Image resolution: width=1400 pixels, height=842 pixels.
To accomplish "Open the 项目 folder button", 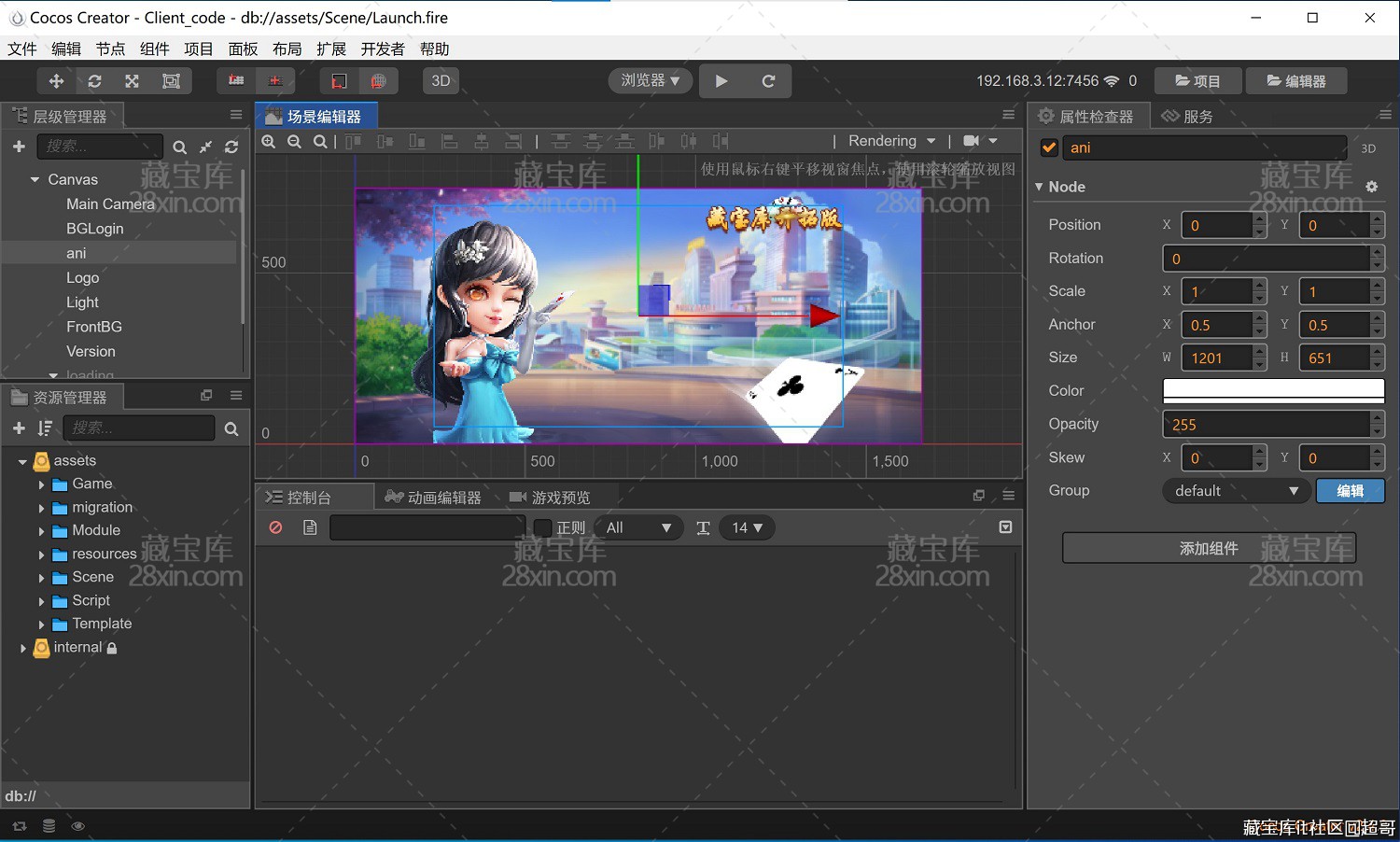I will click(x=1197, y=81).
